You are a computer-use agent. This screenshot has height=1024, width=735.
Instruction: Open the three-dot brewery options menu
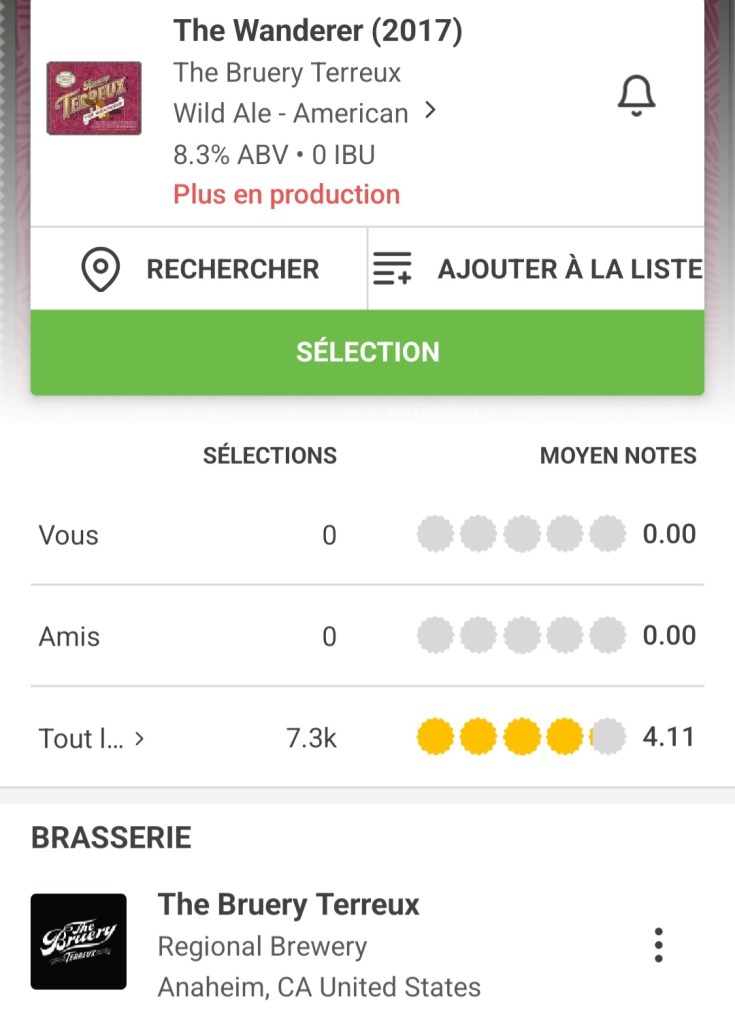pos(658,945)
